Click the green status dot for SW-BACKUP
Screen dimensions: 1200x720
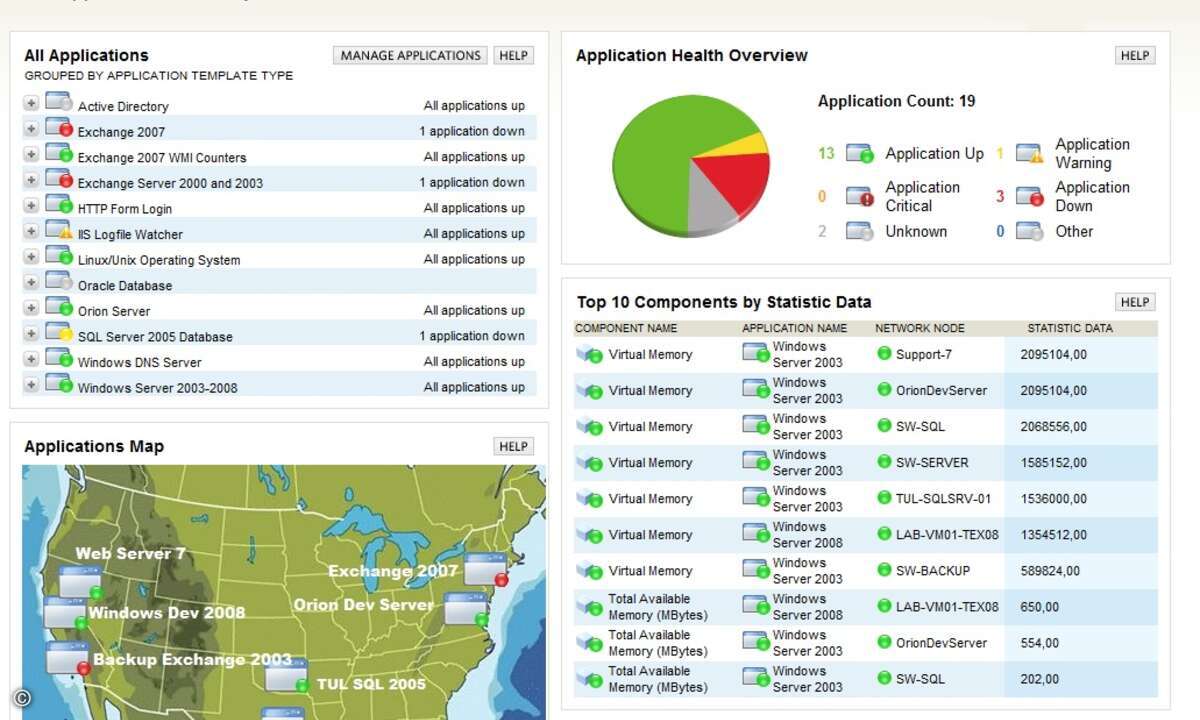click(884, 570)
